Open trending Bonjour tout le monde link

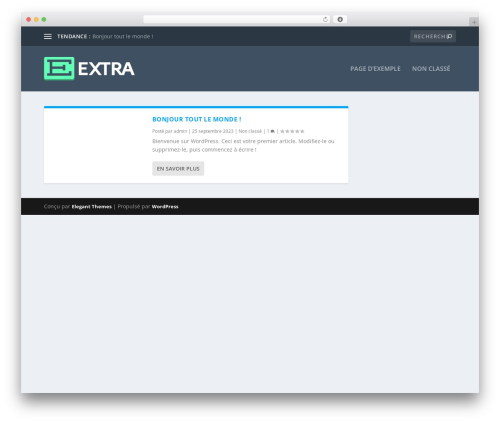tap(123, 36)
